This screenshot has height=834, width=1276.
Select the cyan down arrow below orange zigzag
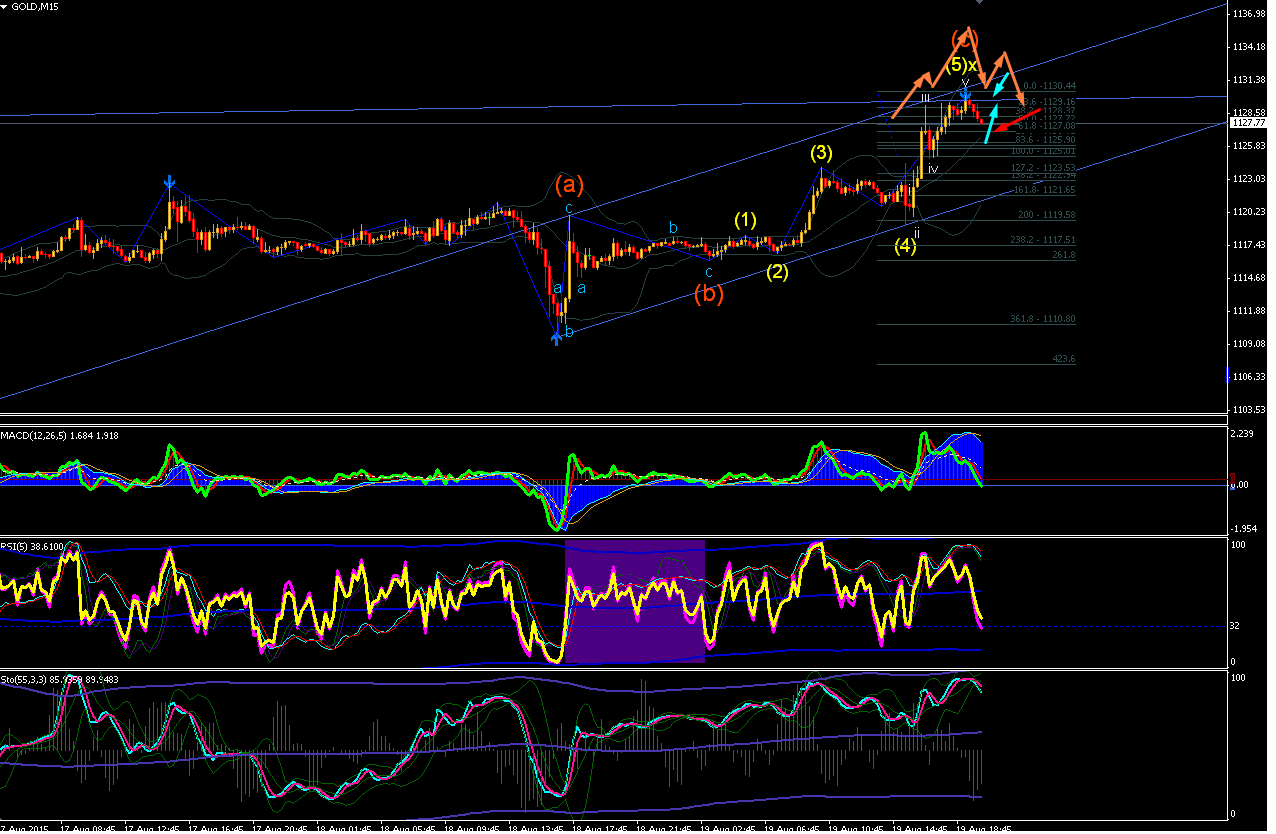(x=1002, y=84)
